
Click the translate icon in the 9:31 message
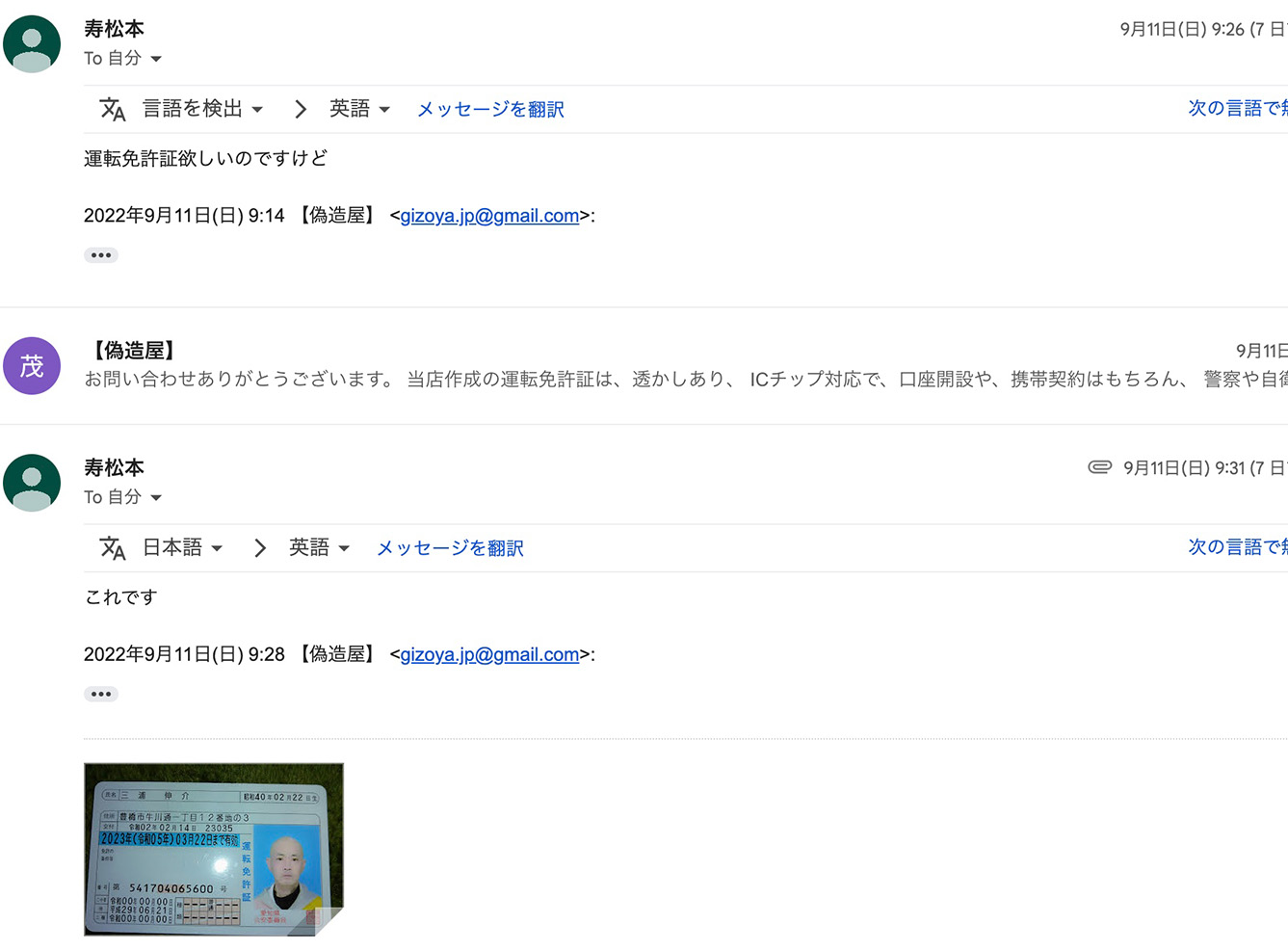[x=113, y=548]
